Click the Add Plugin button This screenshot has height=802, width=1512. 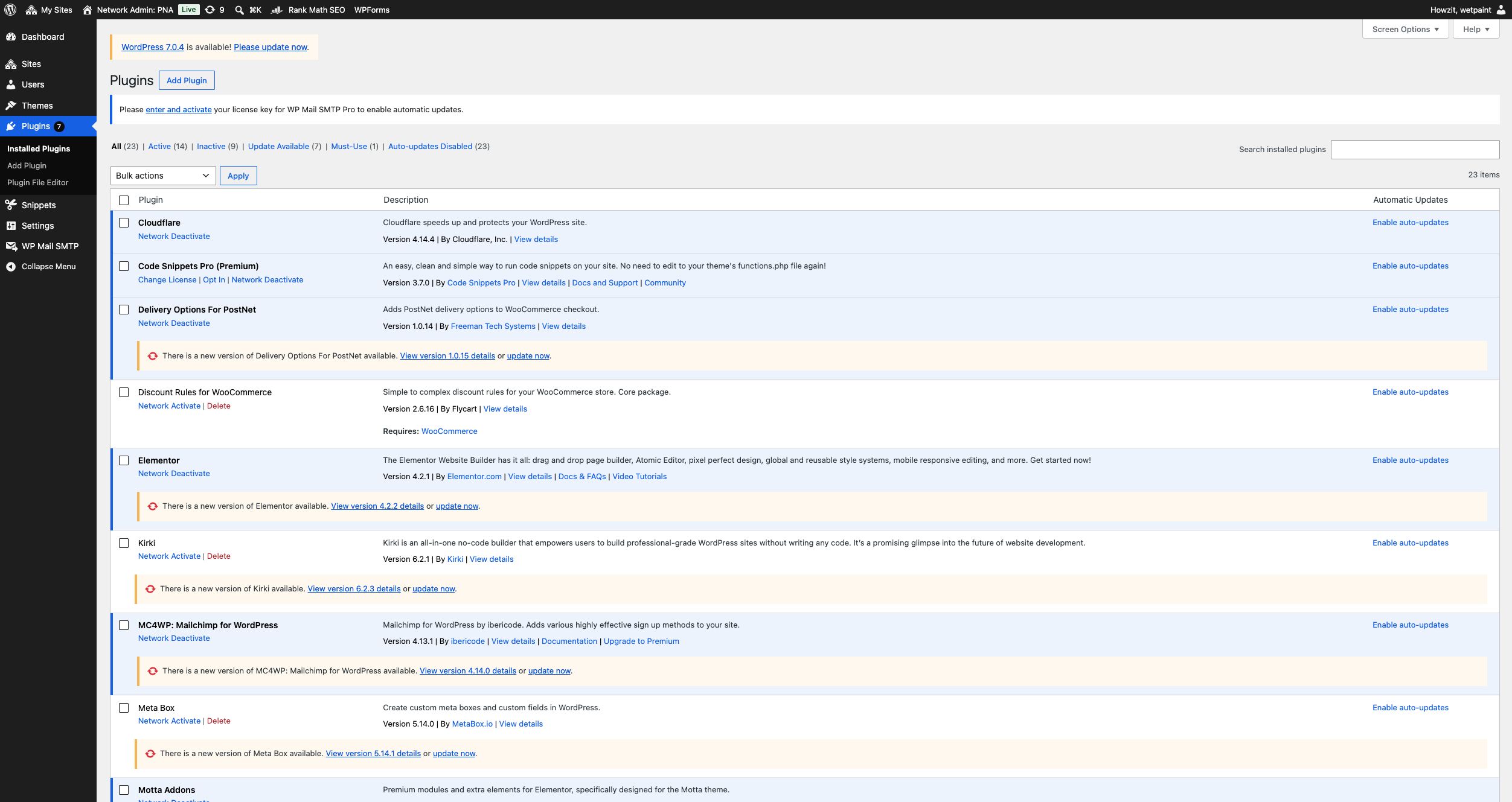pos(187,80)
